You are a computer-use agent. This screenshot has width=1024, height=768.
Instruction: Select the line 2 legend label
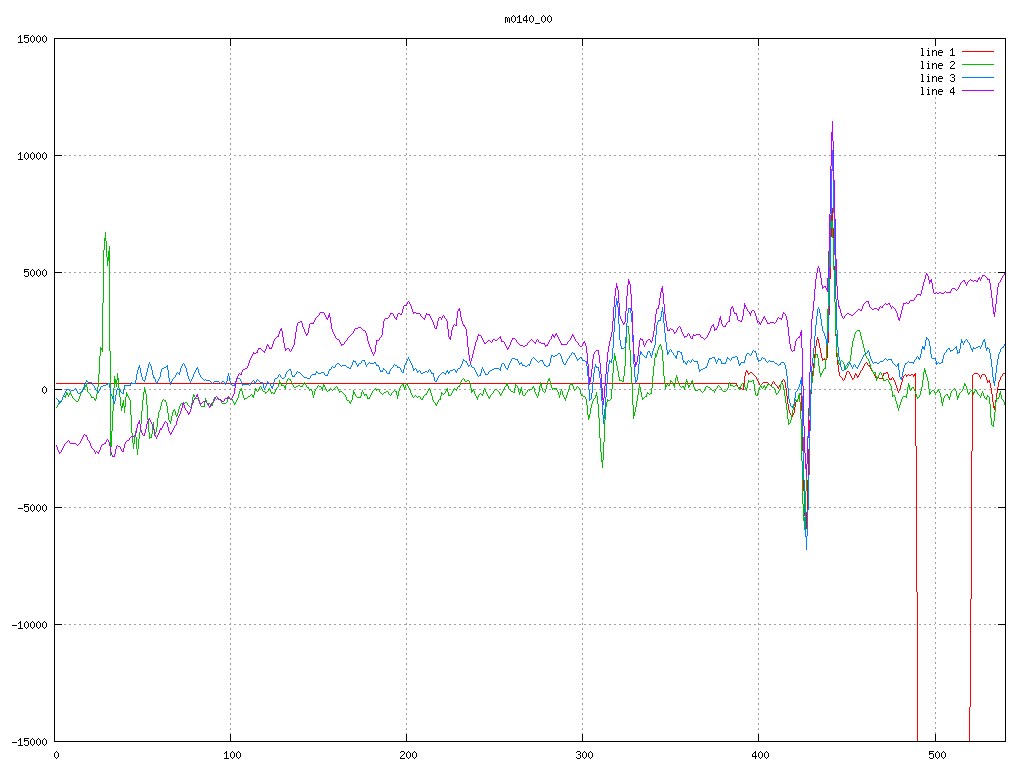pyautogui.click(x=937, y=65)
